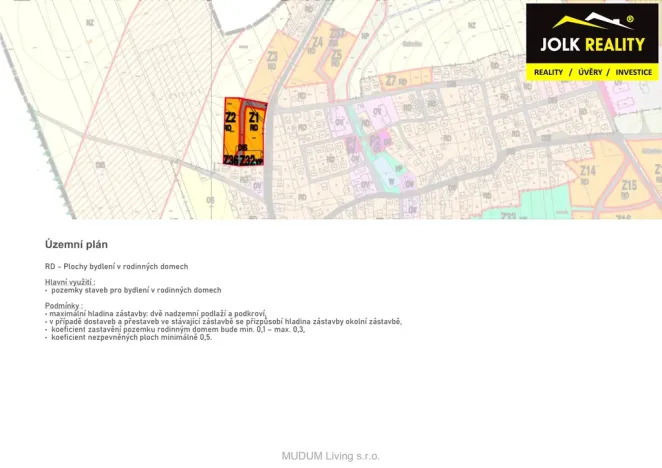Screen dimensions: 662x468
Task: Click the MUDUM Living s.r.o. footer text
Action: [x=331, y=456]
